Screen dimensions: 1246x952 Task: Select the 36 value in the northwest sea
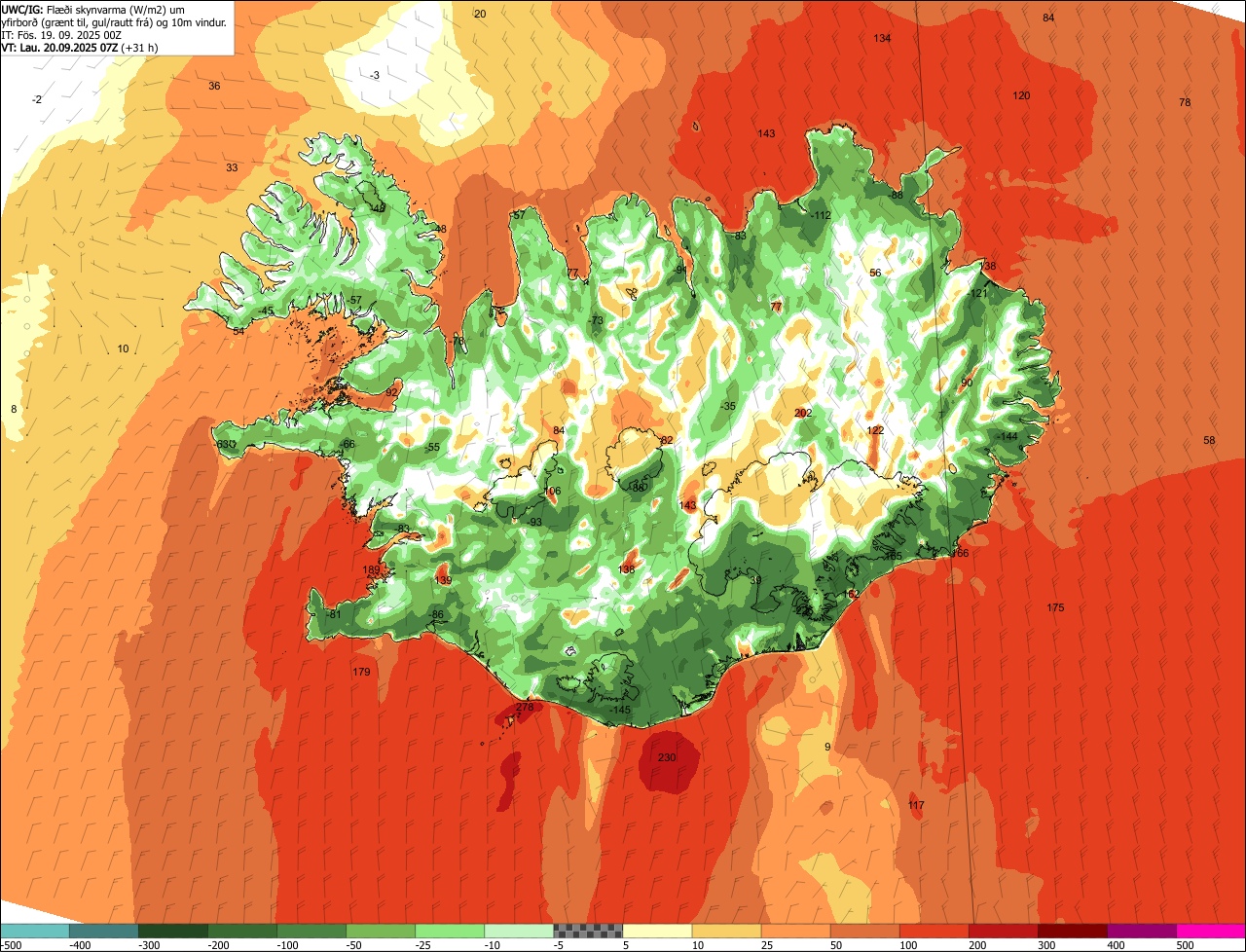214,86
